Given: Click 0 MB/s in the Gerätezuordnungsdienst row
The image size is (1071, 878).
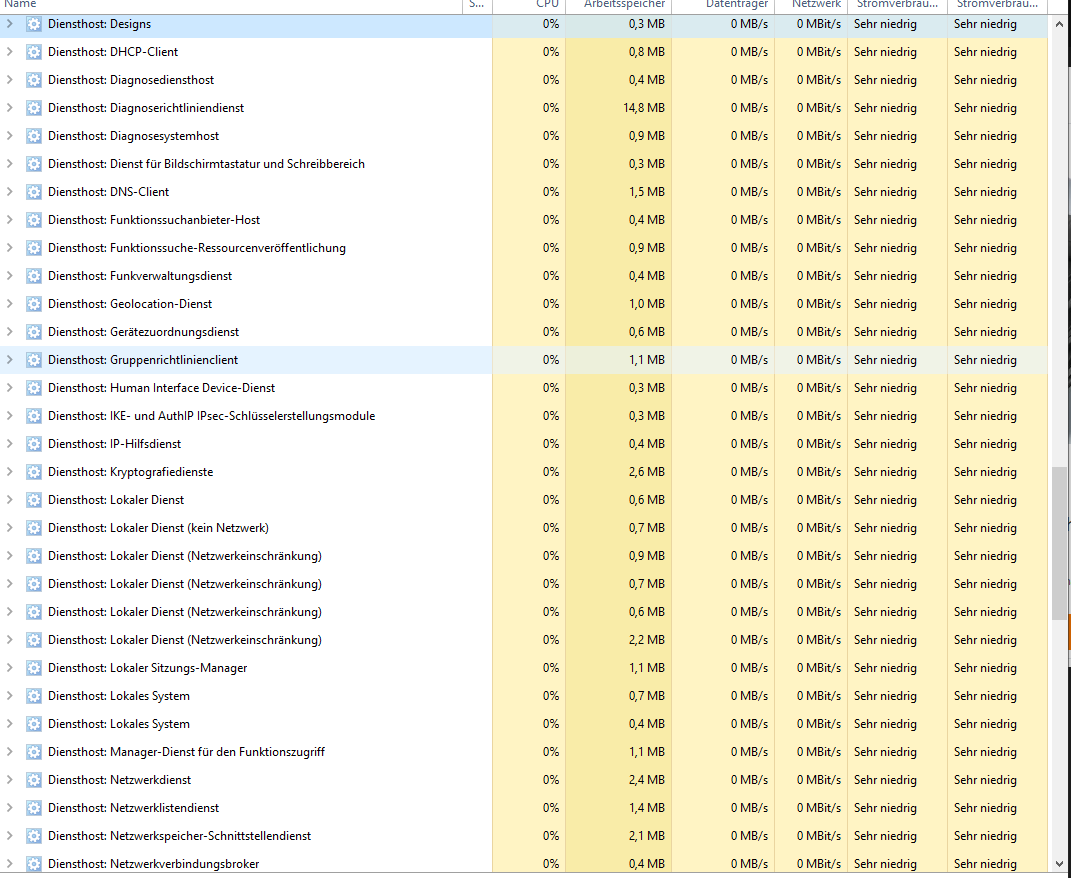Looking at the screenshot, I should click(749, 332).
